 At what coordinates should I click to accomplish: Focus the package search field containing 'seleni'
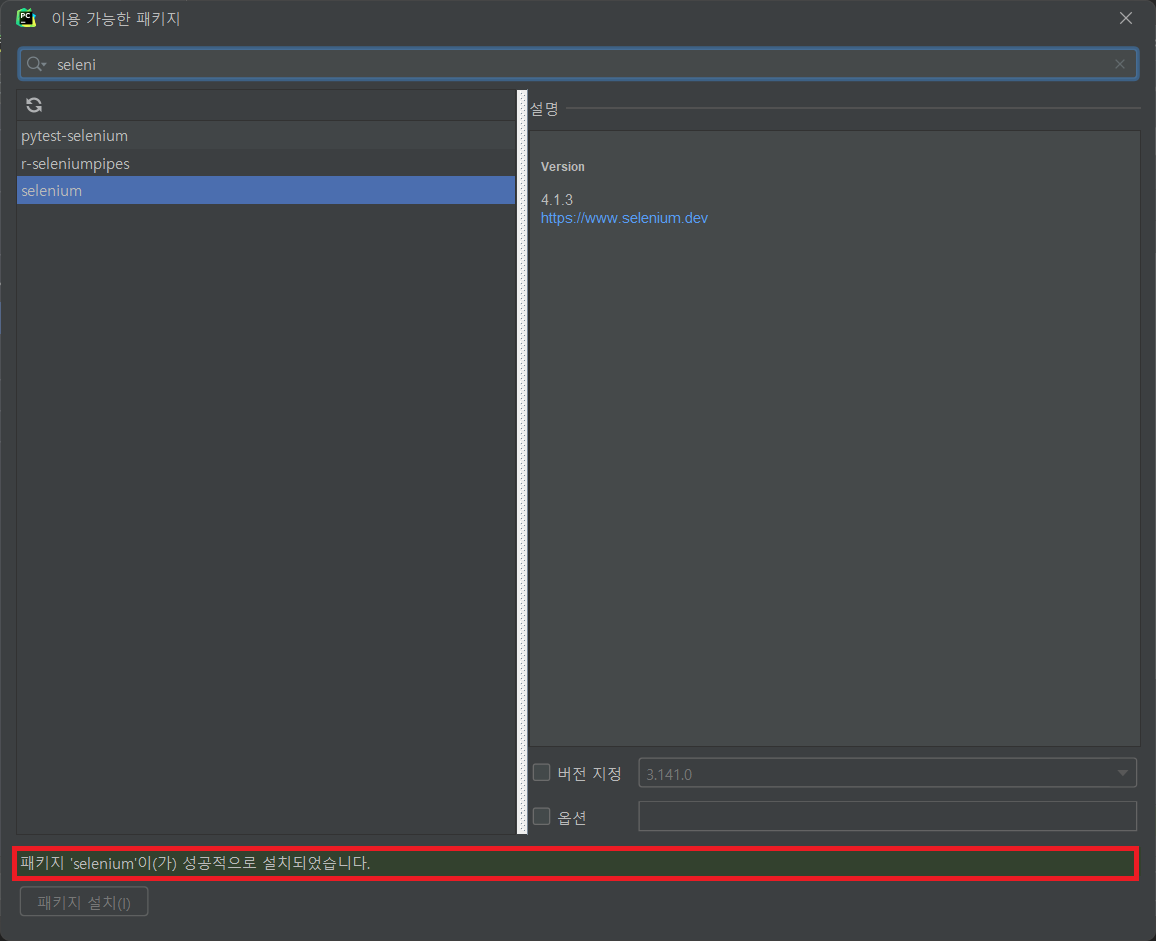point(578,65)
